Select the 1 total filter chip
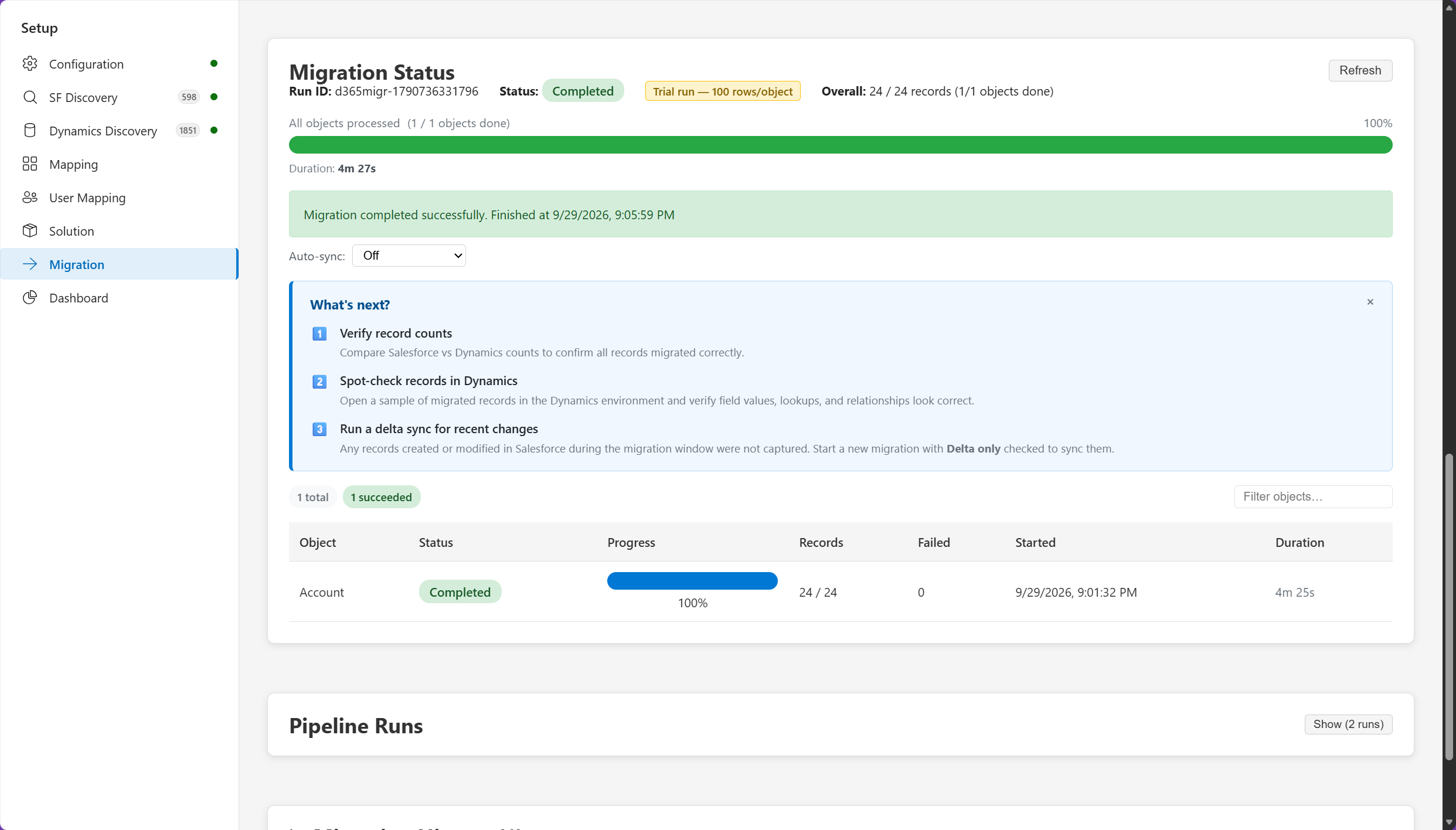 pos(312,497)
